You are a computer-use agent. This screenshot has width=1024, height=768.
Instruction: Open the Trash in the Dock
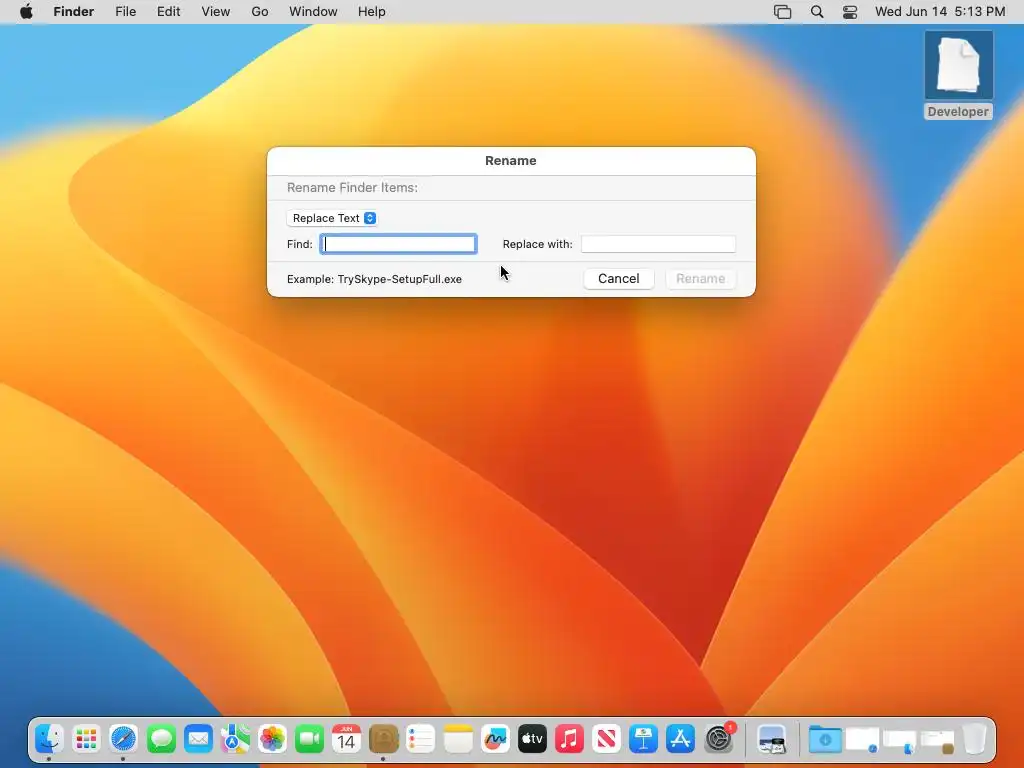point(974,739)
